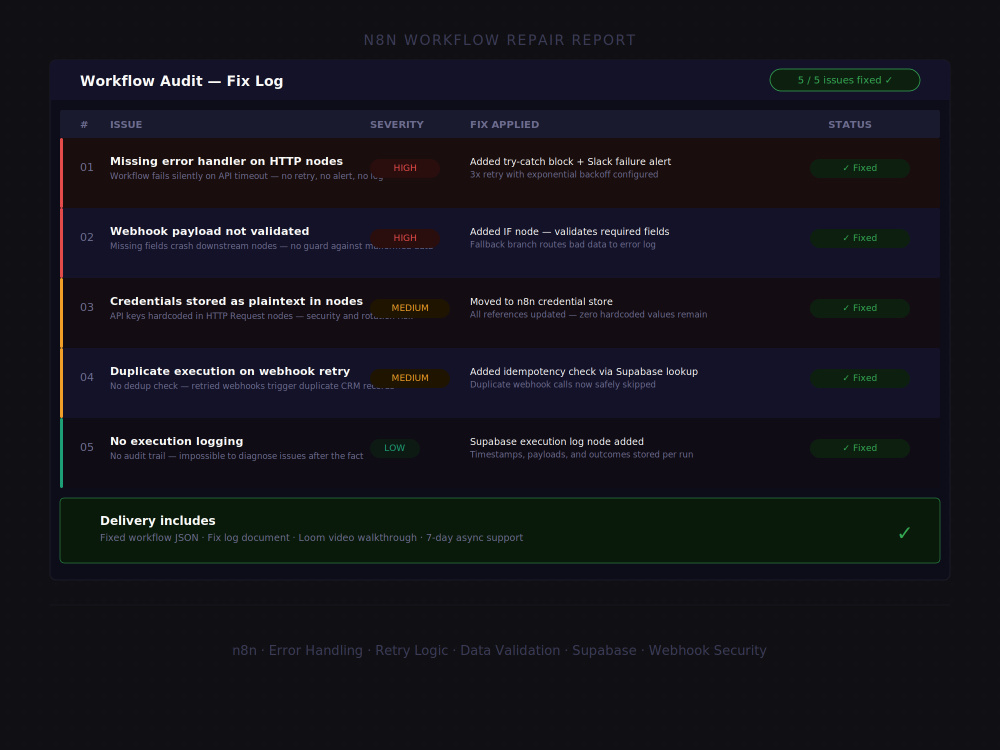Select 'No execution logging' title
This screenshot has height=750, width=1000.
[176, 442]
